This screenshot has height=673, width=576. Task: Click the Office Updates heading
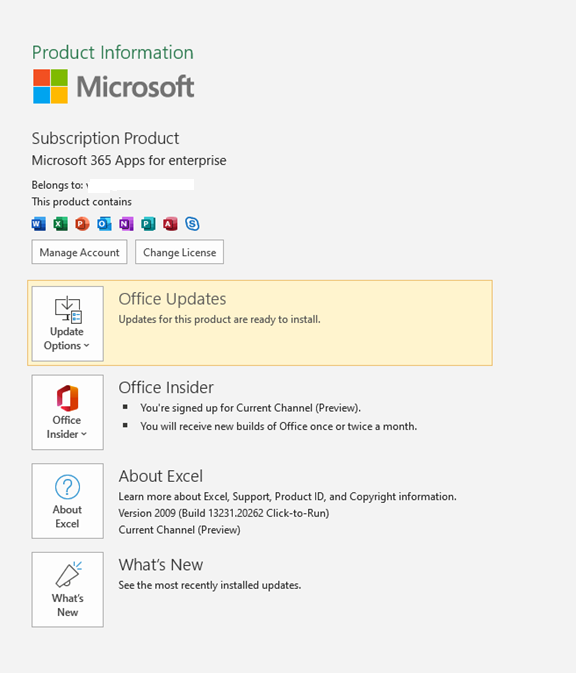pyautogui.click(x=172, y=299)
